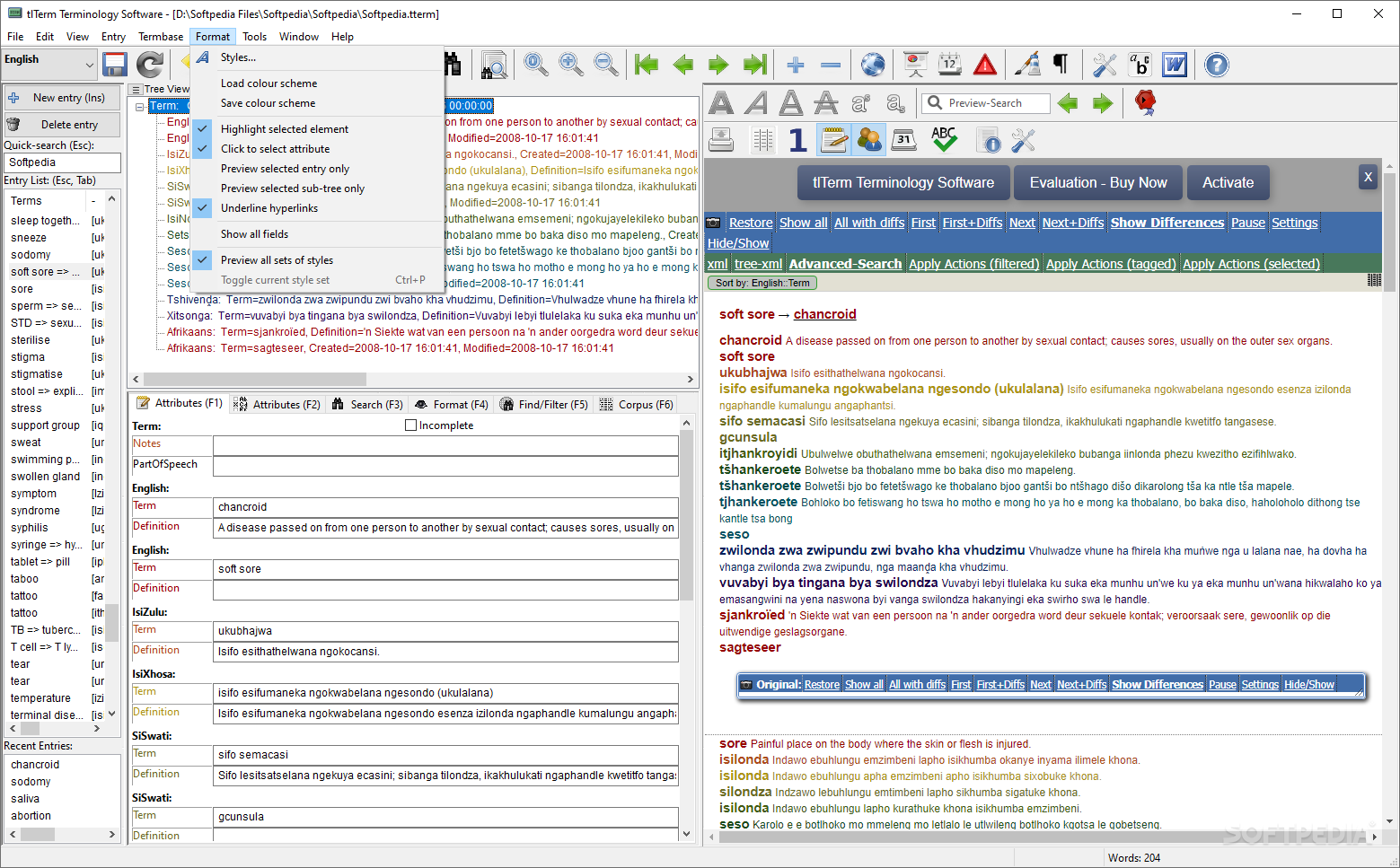Click the Save floppy disk icon
Screen dimensions: 1400x868
coord(114,65)
